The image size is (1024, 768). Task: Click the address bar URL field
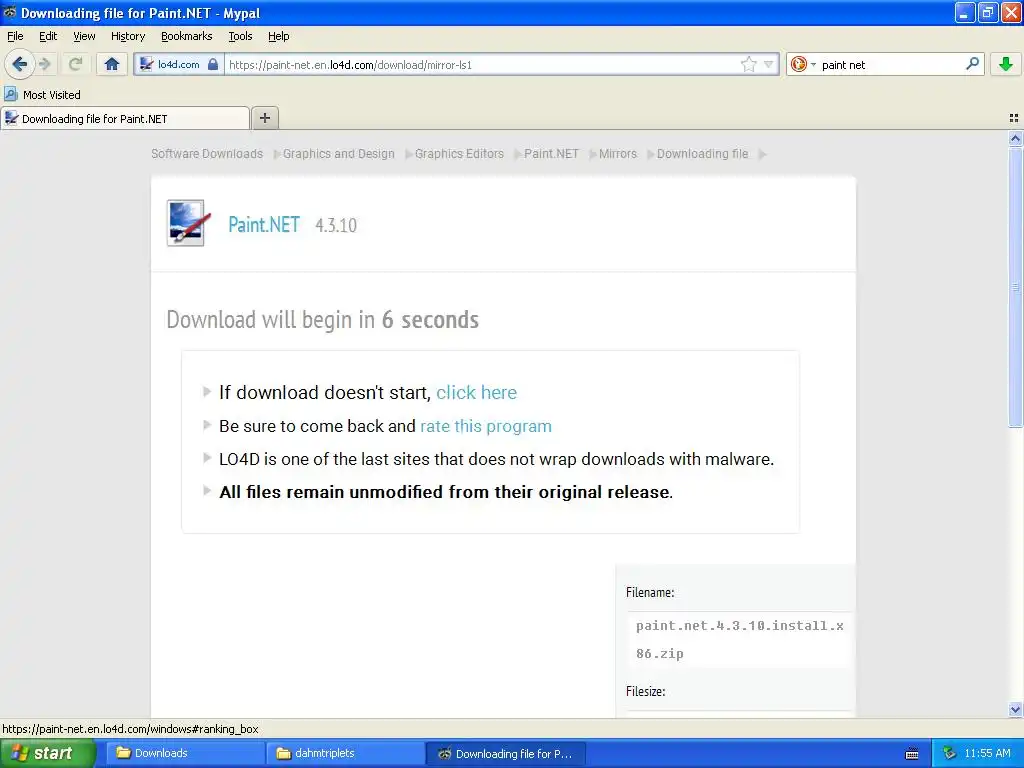pos(483,64)
